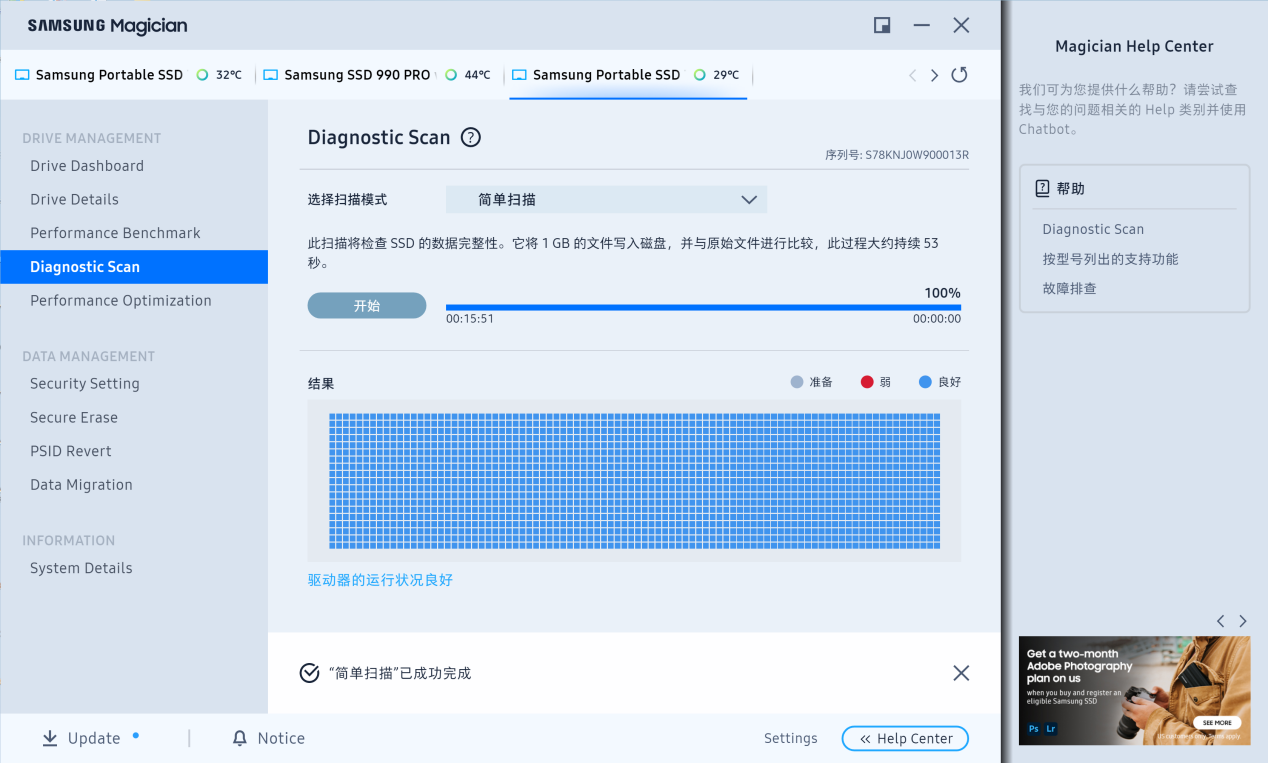Collapse the Help Center panel button

point(905,738)
